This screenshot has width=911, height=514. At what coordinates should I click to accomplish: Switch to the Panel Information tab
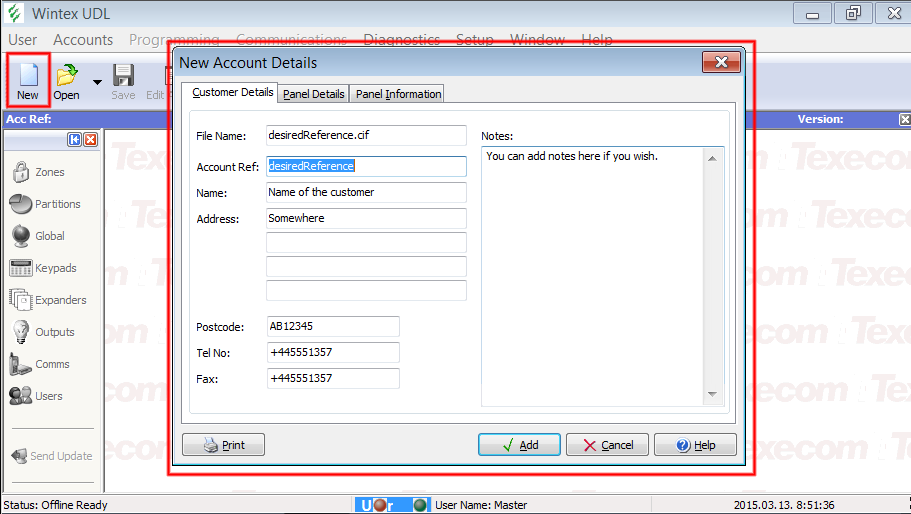(x=398, y=94)
